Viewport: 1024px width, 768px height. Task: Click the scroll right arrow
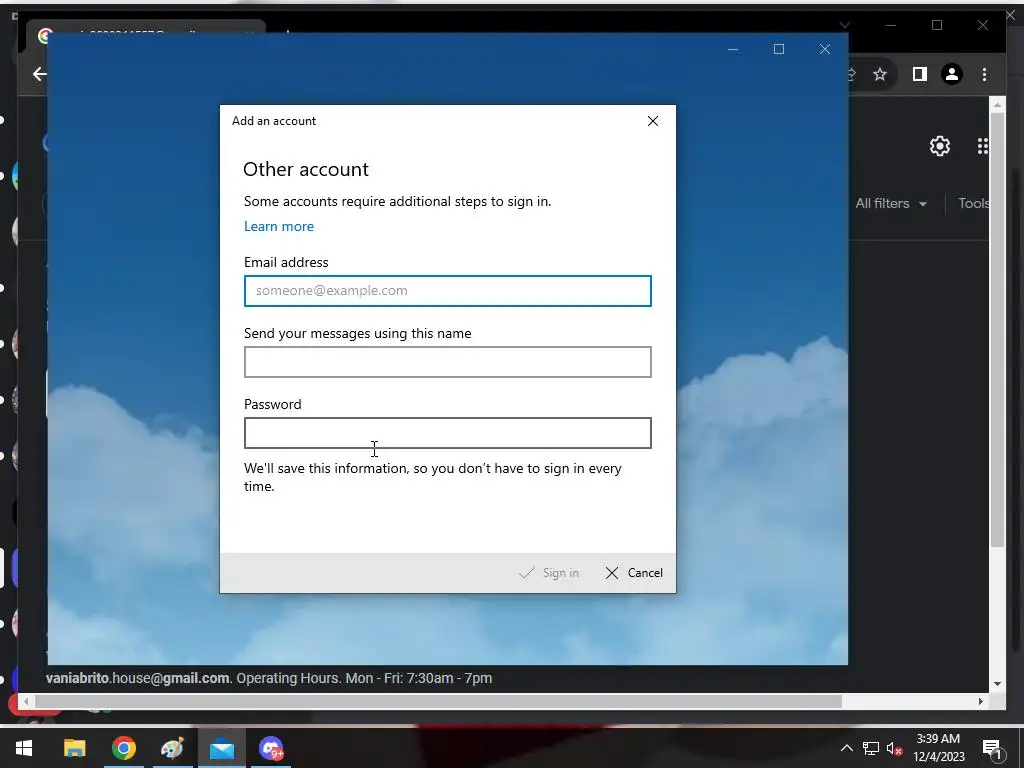pyautogui.click(x=980, y=701)
